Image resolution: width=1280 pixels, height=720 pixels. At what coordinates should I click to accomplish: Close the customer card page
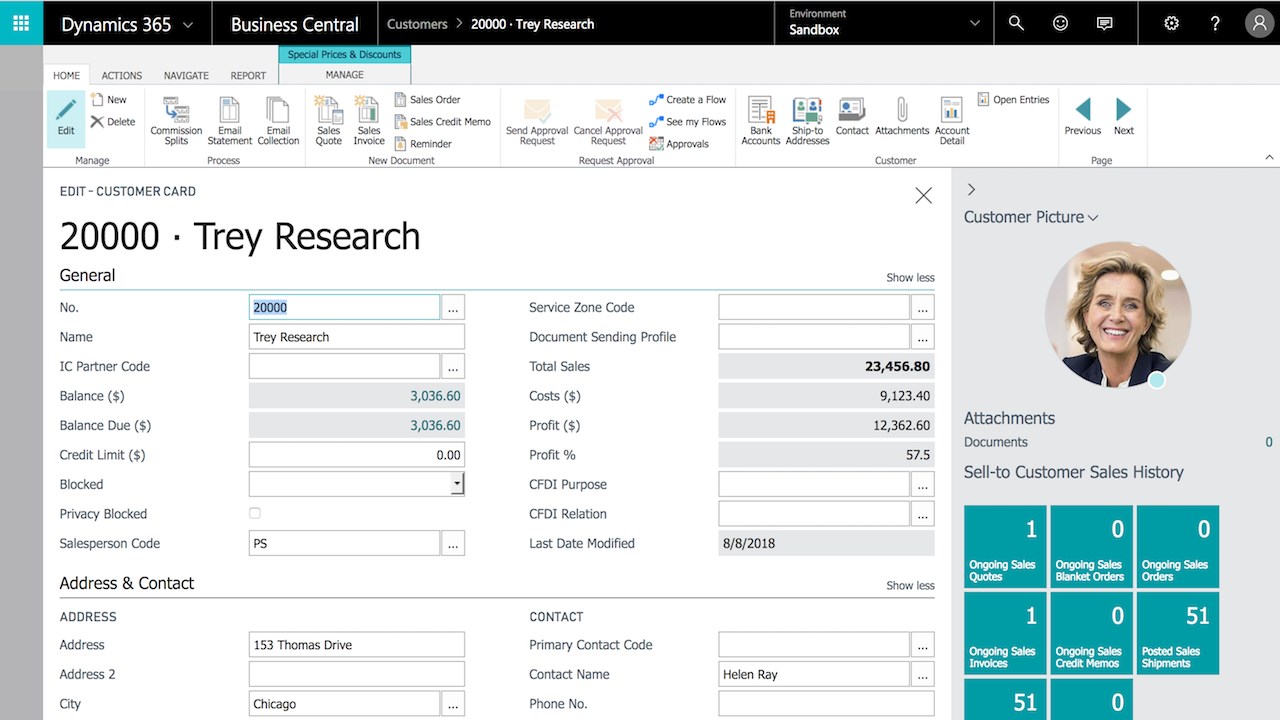pyautogui.click(x=923, y=196)
